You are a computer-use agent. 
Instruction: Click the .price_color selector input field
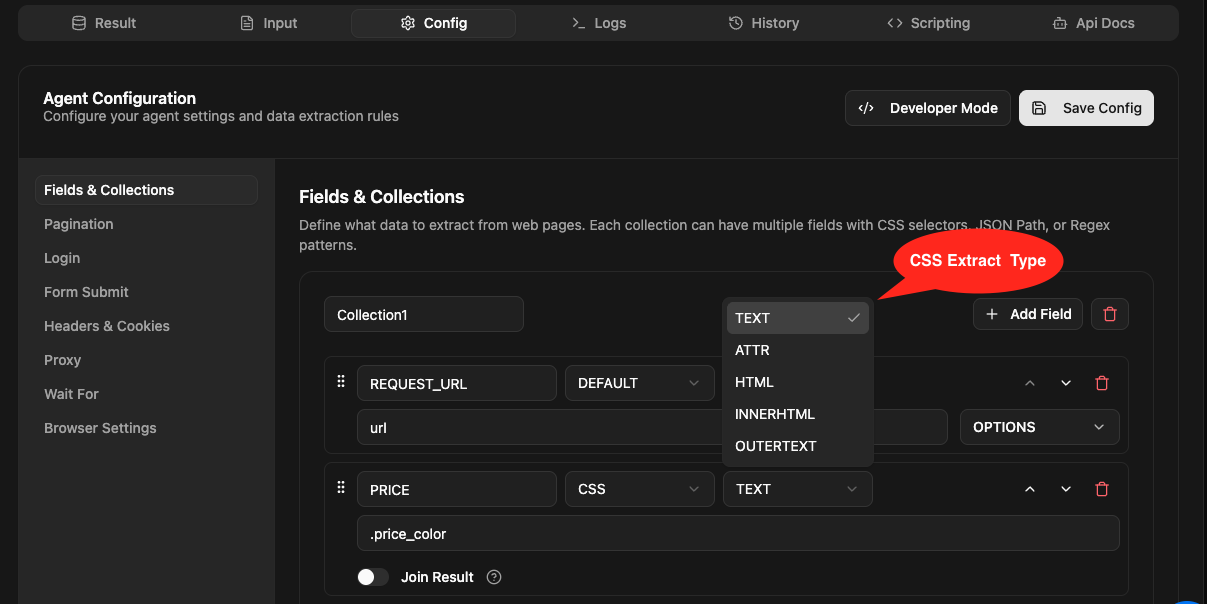(737, 534)
